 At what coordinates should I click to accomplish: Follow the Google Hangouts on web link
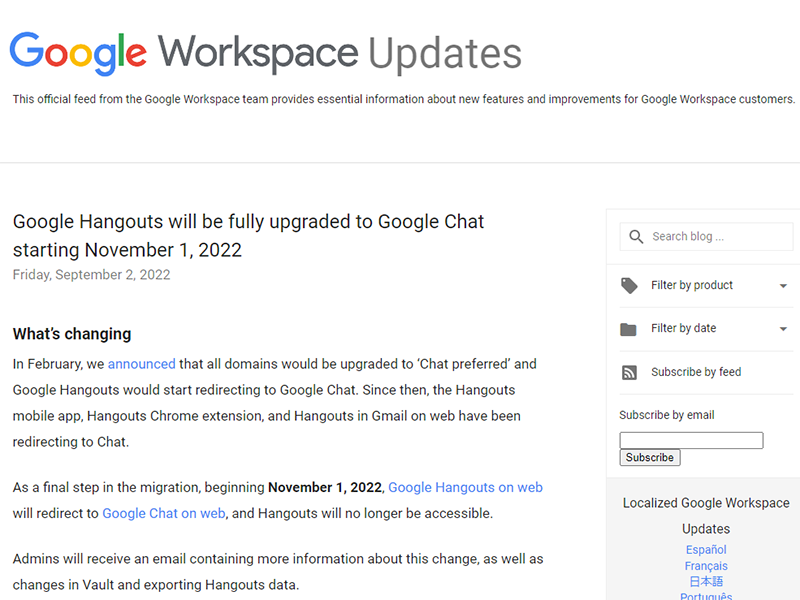(465, 488)
